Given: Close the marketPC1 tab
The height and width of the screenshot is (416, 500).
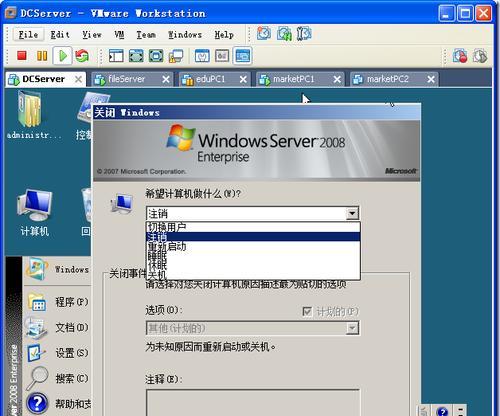Looking at the screenshot, I should tap(337, 79).
